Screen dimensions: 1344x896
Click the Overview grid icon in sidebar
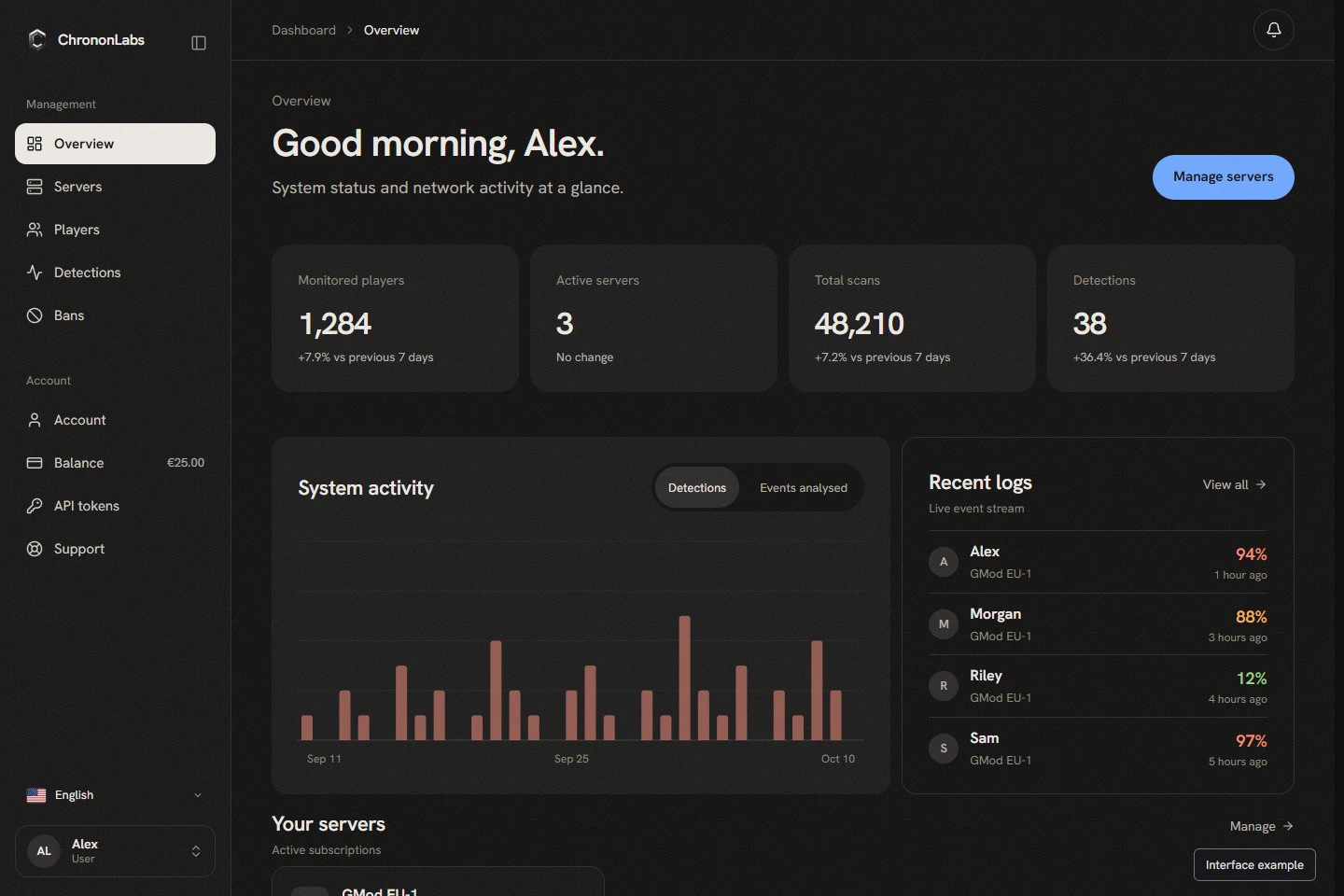click(x=35, y=144)
